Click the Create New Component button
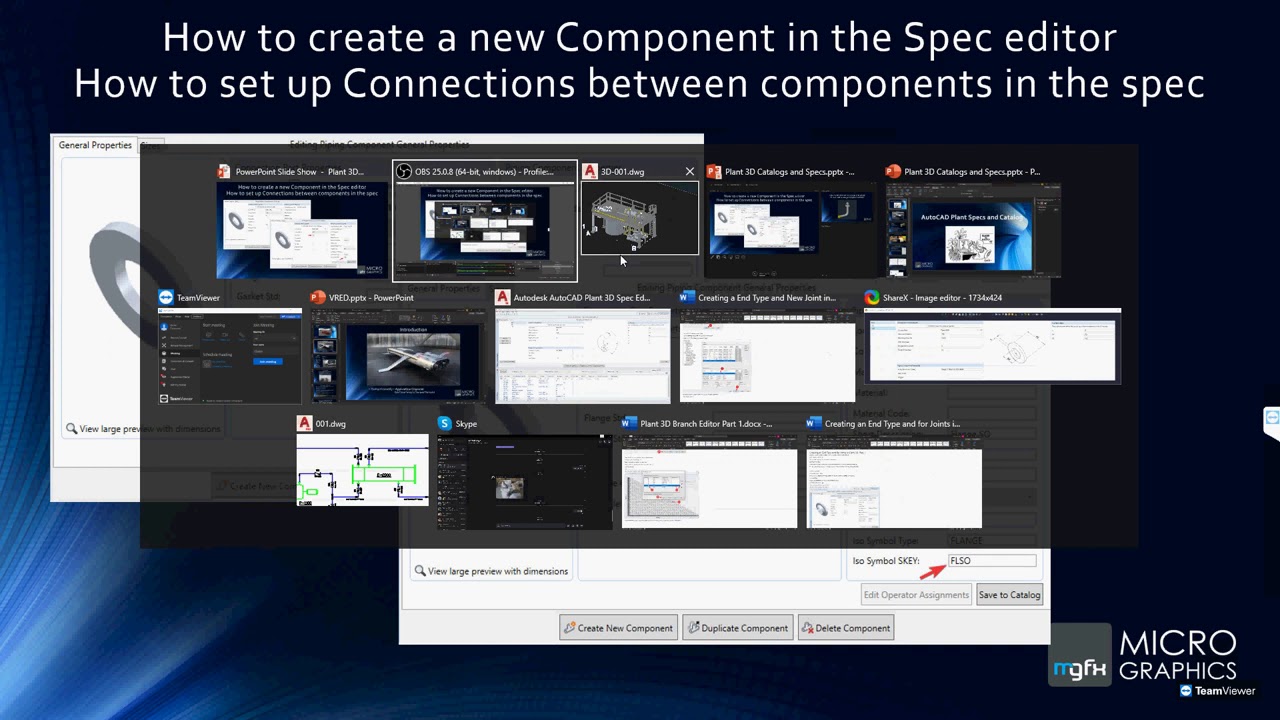The width and height of the screenshot is (1280, 720). coord(618,628)
